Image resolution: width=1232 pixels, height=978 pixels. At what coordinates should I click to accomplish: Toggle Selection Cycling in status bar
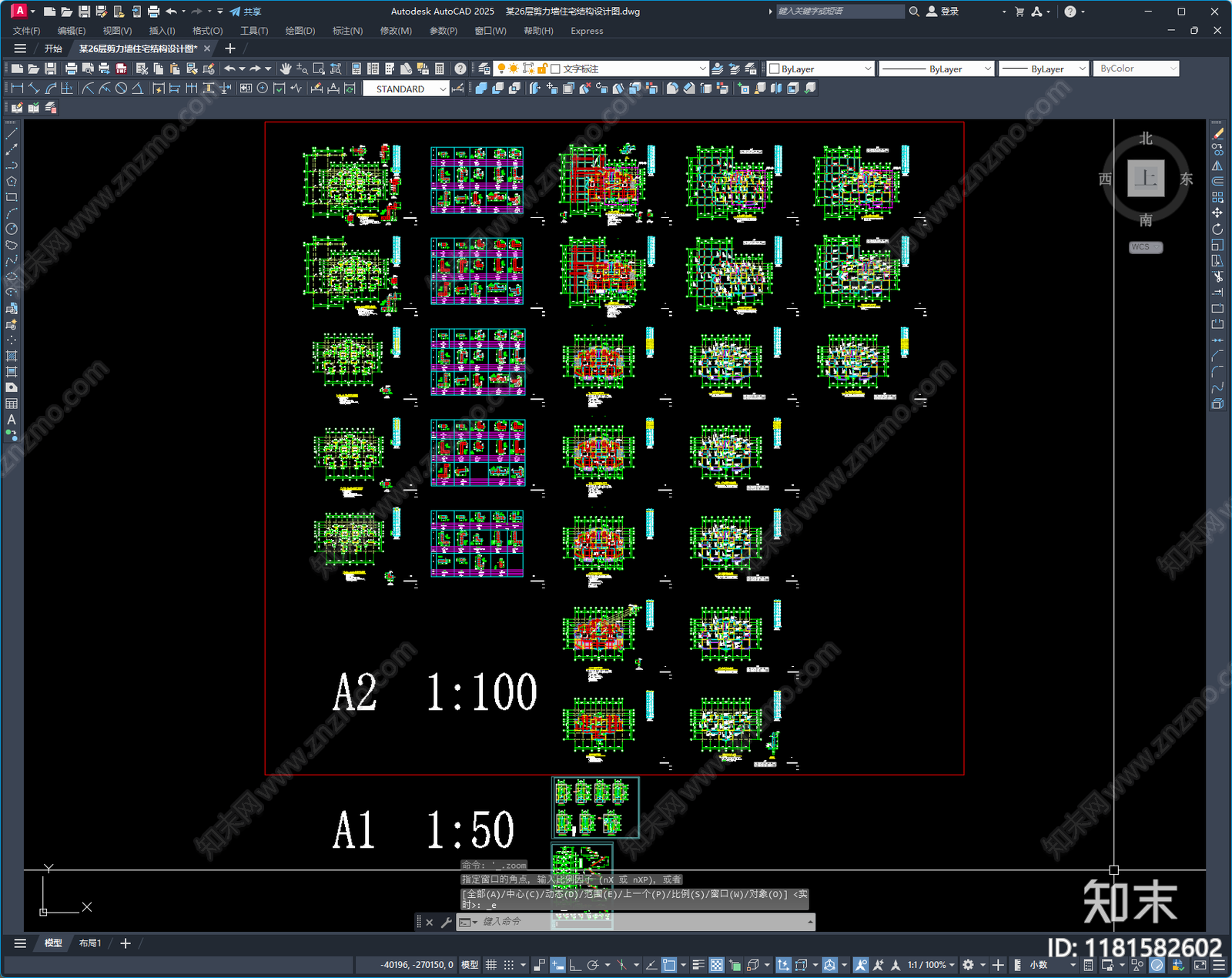pos(735,965)
